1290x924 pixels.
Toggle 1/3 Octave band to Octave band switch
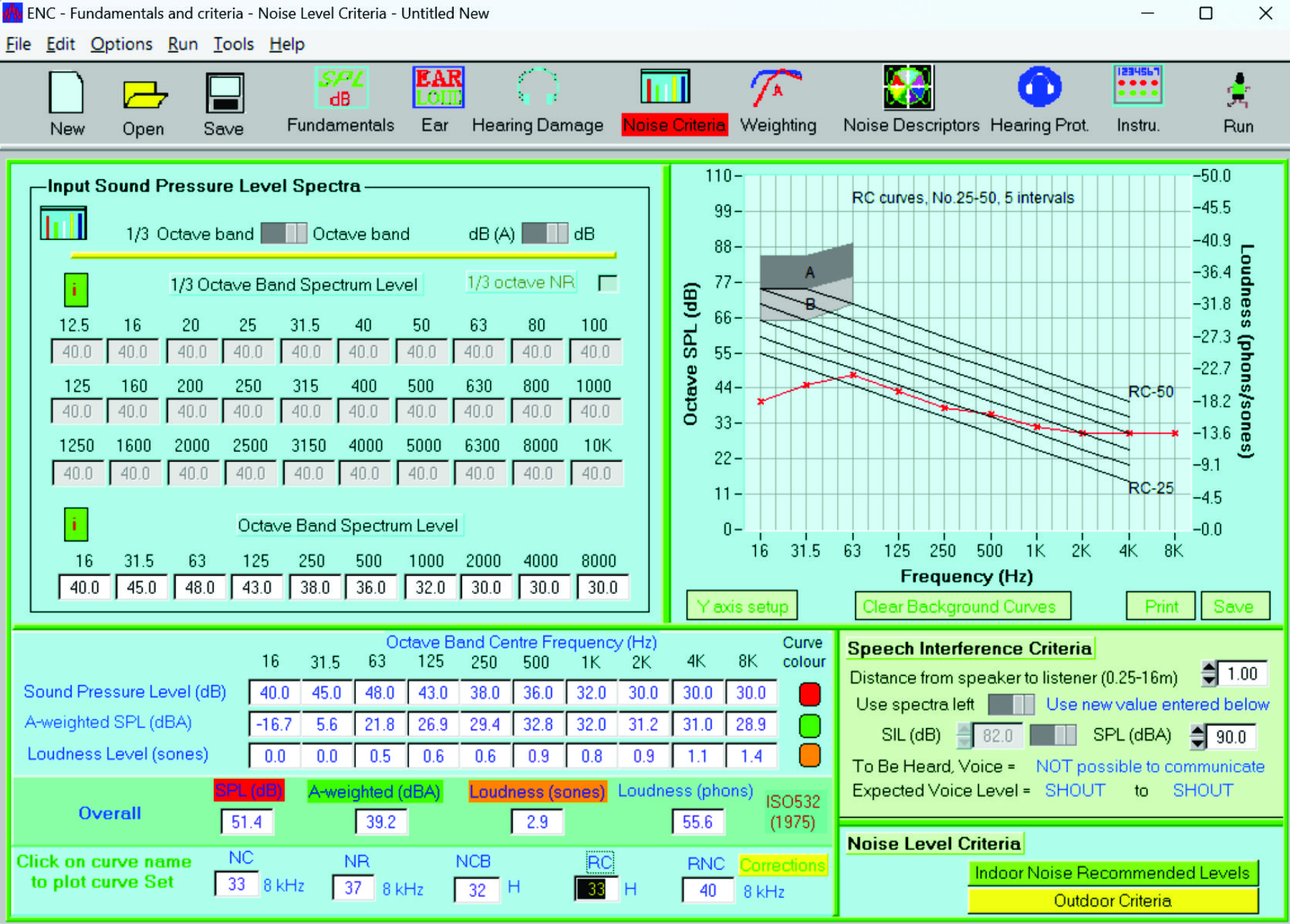click(283, 234)
